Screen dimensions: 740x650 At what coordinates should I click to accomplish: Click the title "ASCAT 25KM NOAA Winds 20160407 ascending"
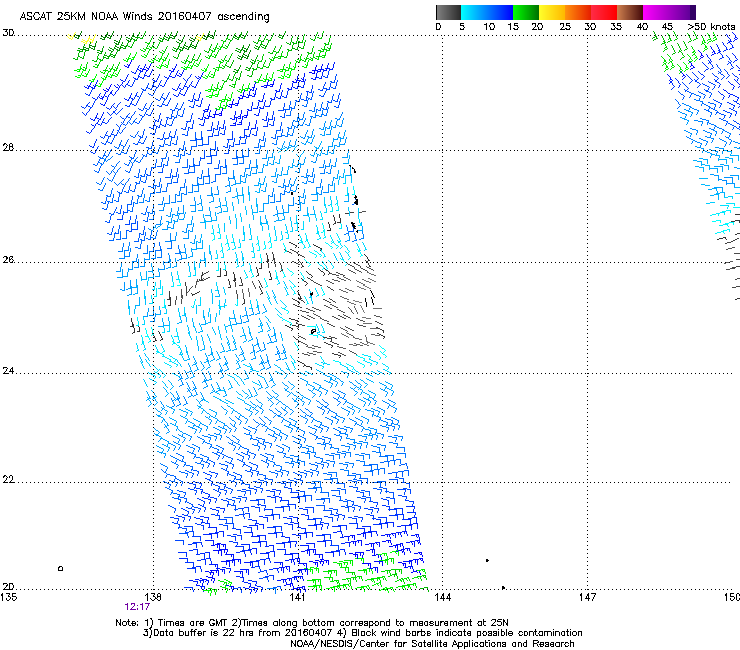(x=144, y=17)
